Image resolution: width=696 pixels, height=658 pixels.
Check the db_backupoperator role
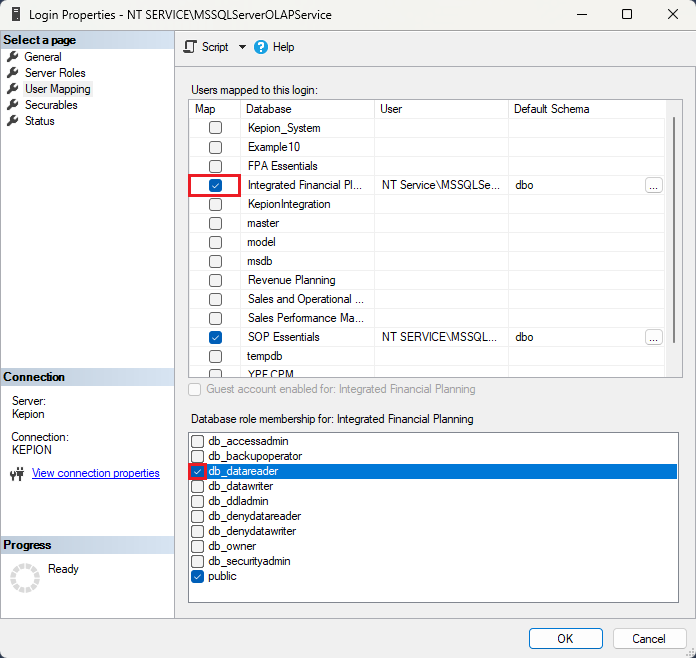(198, 456)
